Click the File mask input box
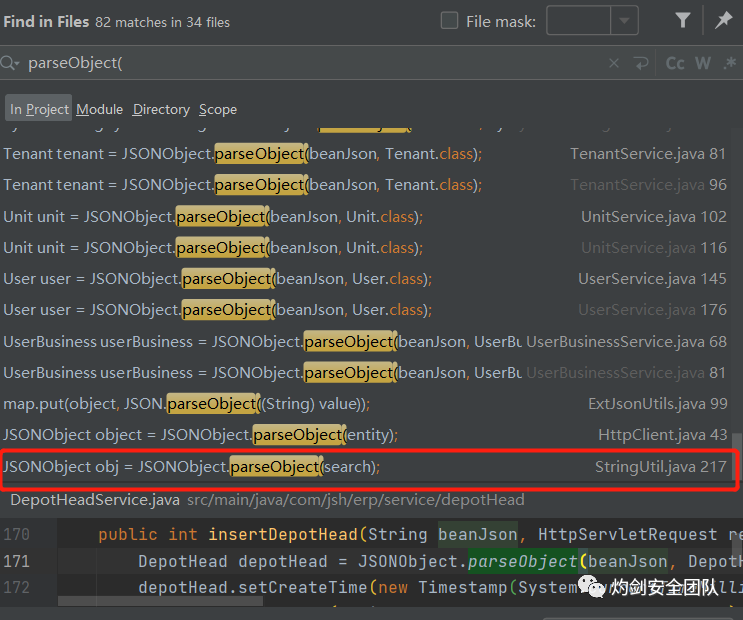The height and width of the screenshot is (620, 743). [579, 20]
